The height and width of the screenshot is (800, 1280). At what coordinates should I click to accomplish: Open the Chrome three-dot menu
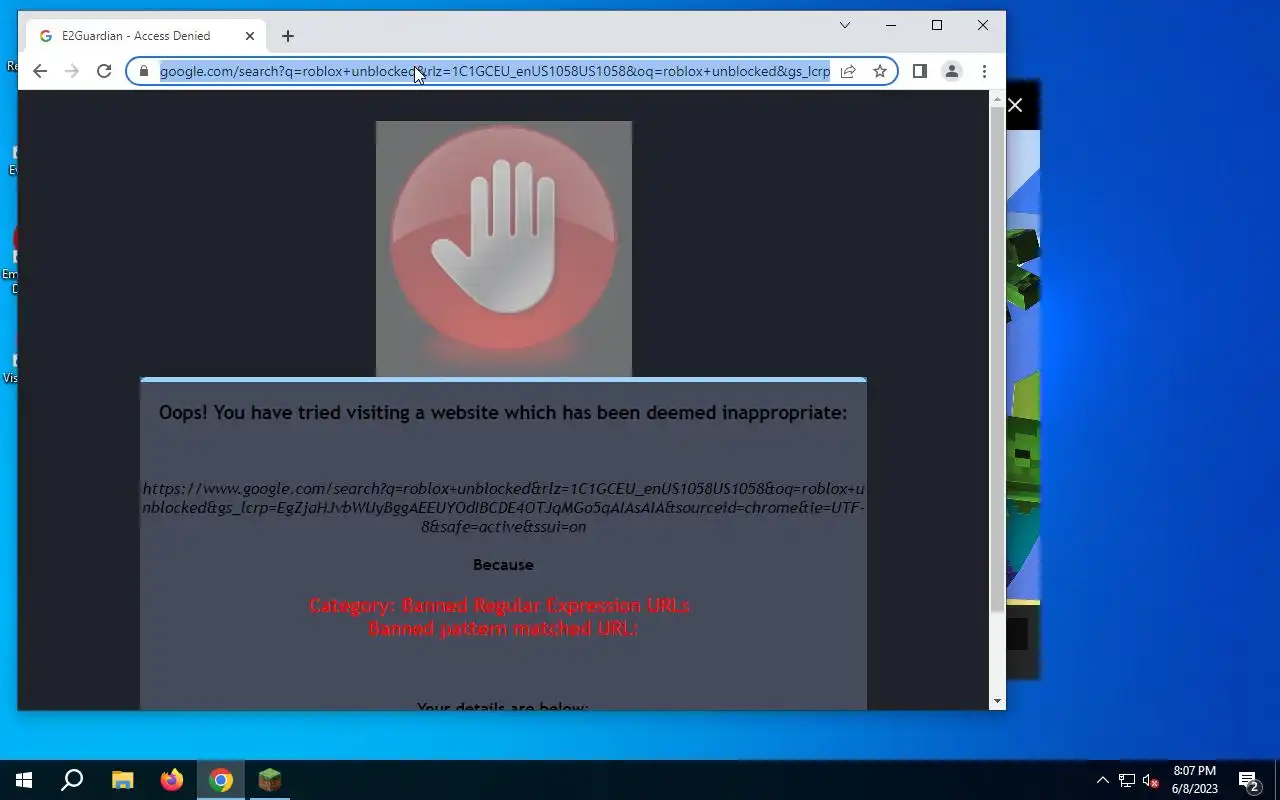coord(984,71)
